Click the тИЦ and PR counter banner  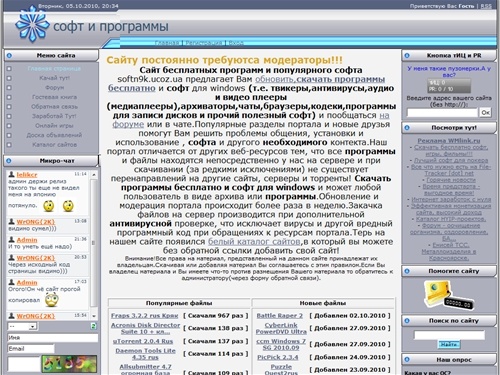[x=449, y=86]
